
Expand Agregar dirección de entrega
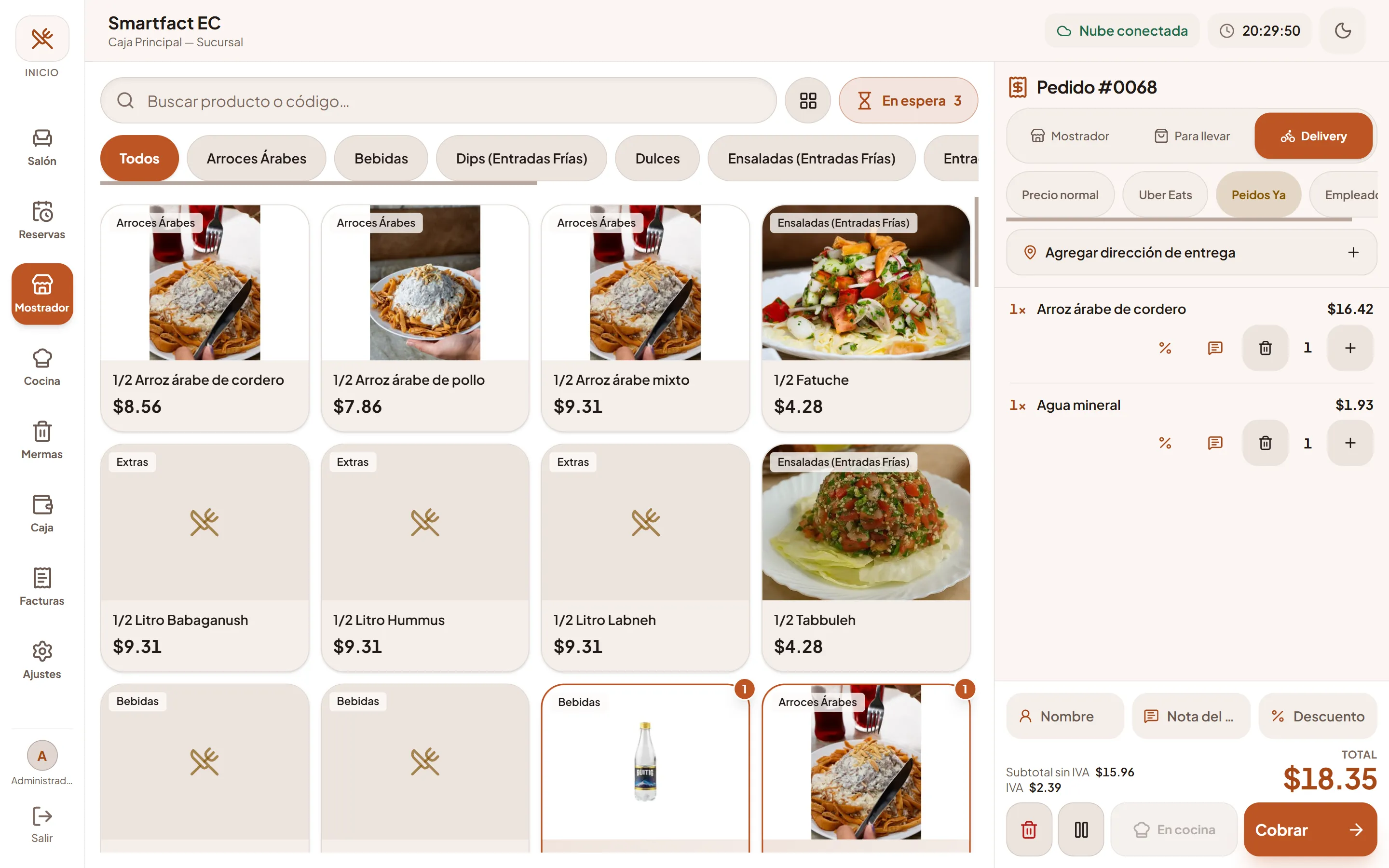pyautogui.click(x=1191, y=253)
